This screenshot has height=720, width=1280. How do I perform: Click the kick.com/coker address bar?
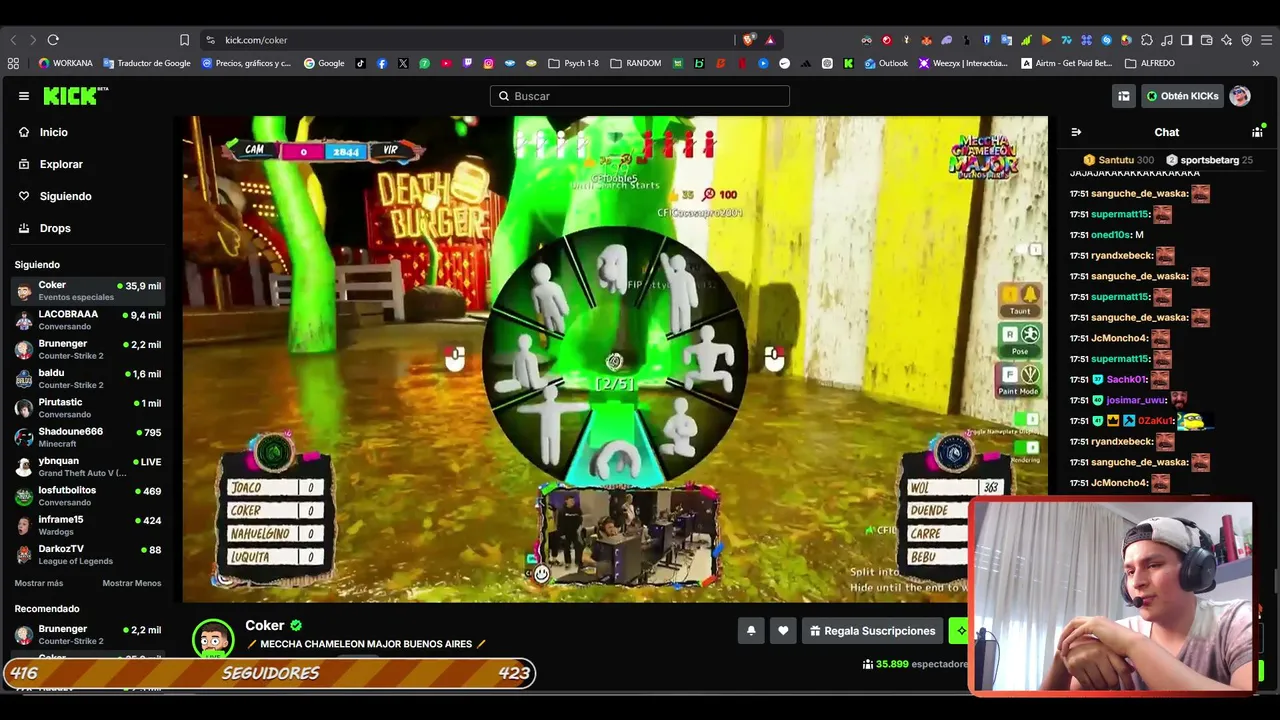tap(256, 40)
